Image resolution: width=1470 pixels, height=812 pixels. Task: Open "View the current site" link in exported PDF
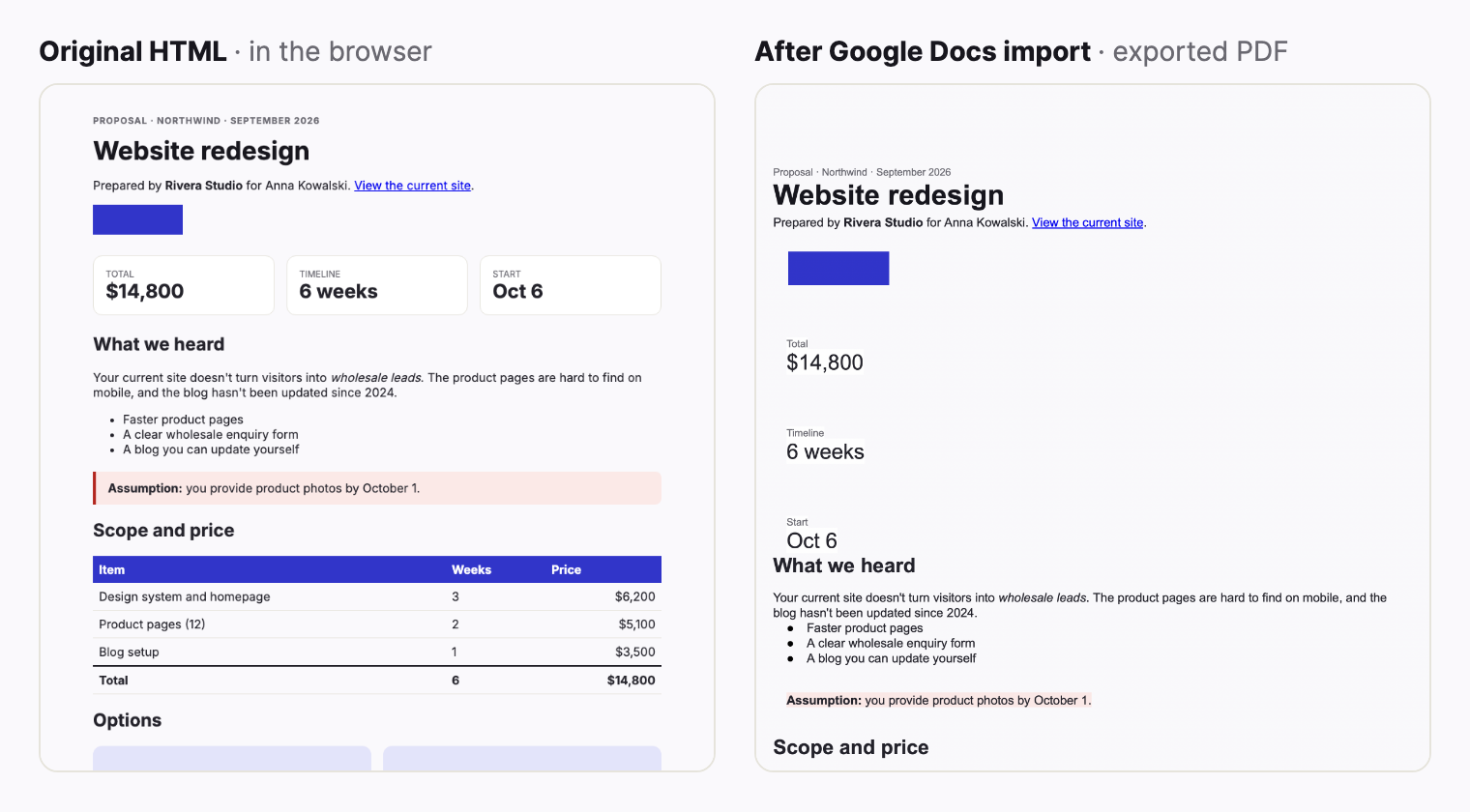click(x=1088, y=222)
